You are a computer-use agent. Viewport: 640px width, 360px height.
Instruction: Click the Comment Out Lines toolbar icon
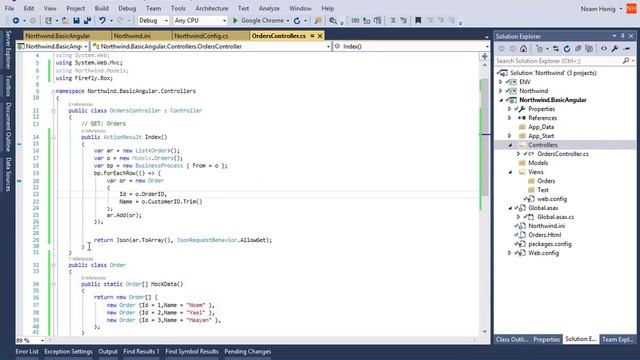coord(392,20)
